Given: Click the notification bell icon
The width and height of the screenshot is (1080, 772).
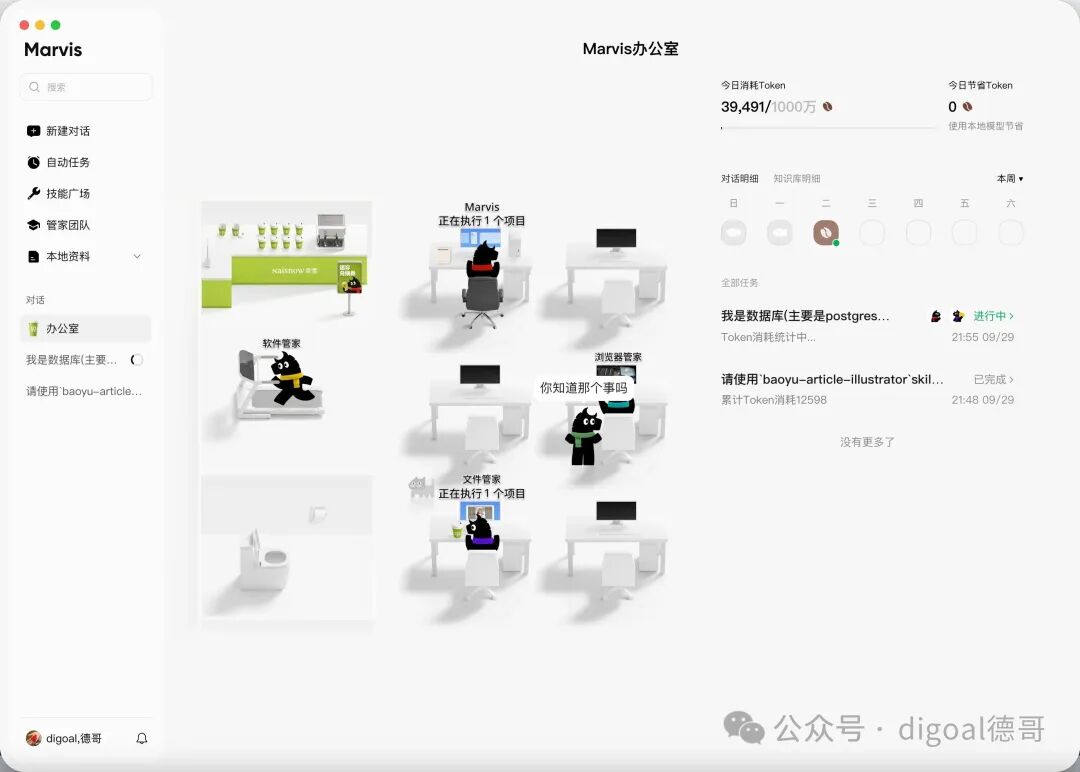Looking at the screenshot, I should point(141,738).
